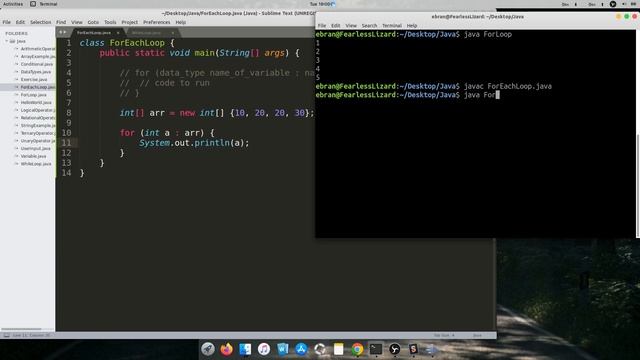
Task: Open ArrayExample.java in sidebar
Action: click(x=38, y=56)
